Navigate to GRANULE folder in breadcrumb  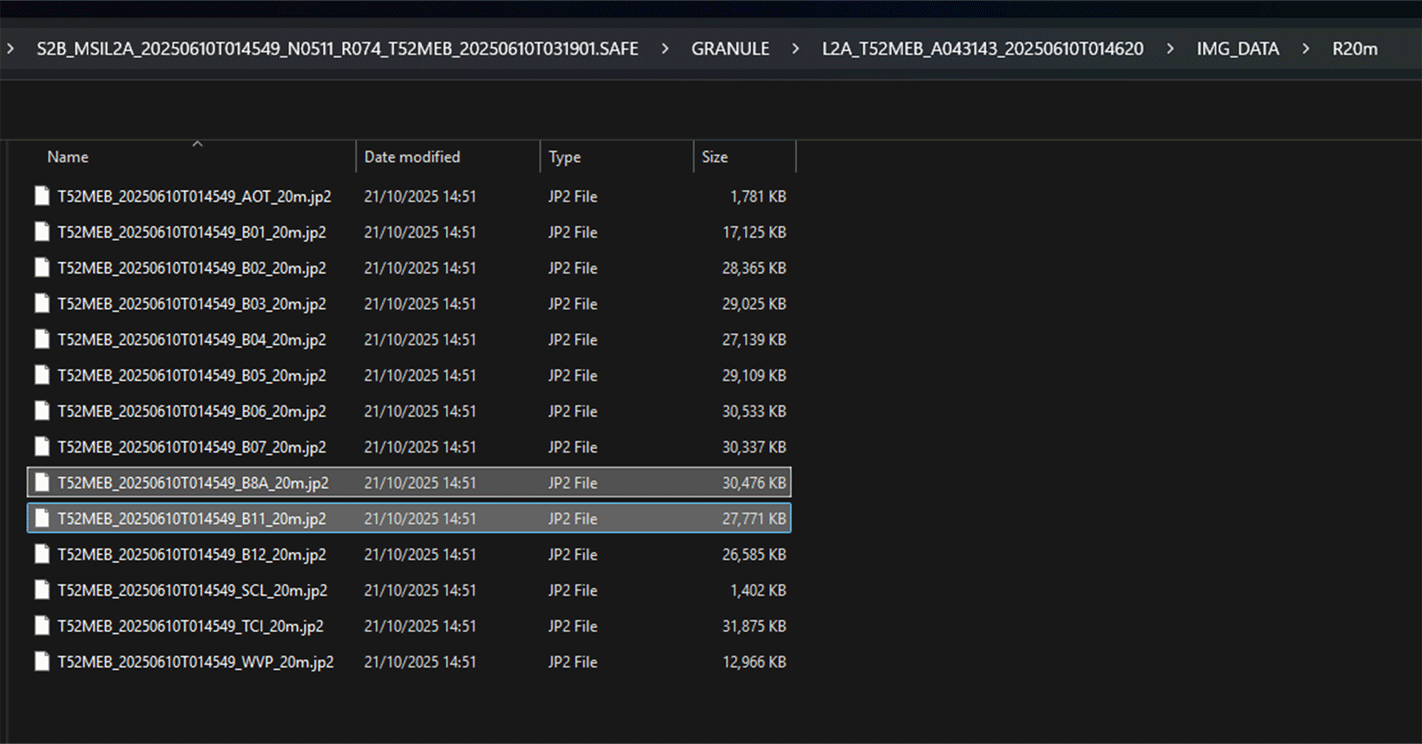[x=730, y=49]
